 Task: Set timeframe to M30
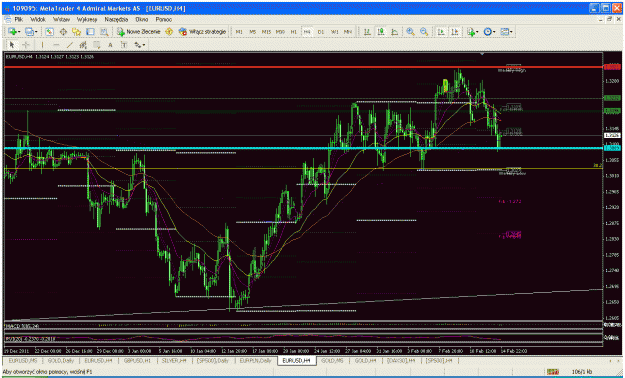pos(280,32)
